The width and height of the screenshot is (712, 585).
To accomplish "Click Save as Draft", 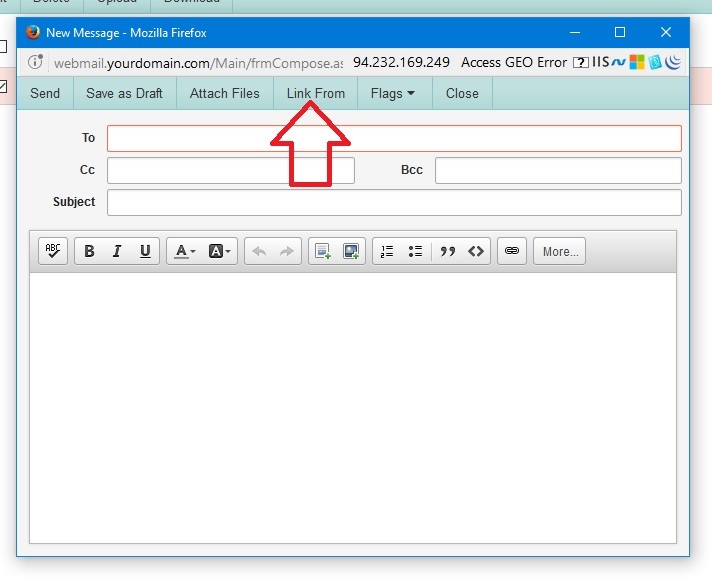I will pyautogui.click(x=124, y=93).
